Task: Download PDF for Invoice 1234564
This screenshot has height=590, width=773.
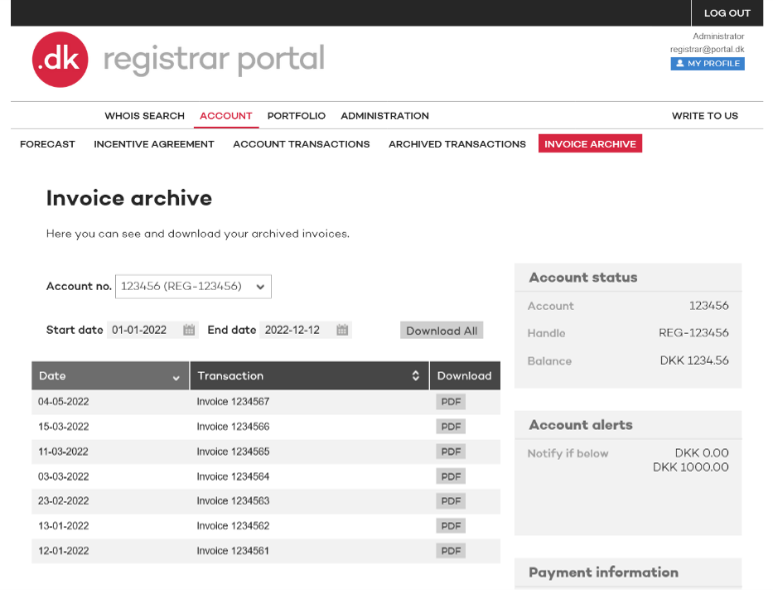Action: (x=451, y=476)
